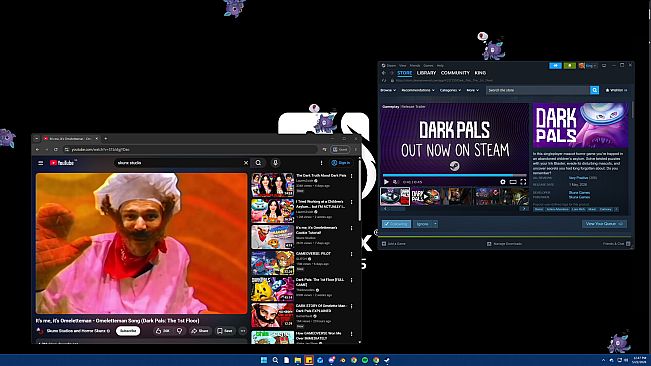This screenshot has height=366, width=651.
Task: Open Windows Start menu on taskbar
Action: point(264,360)
